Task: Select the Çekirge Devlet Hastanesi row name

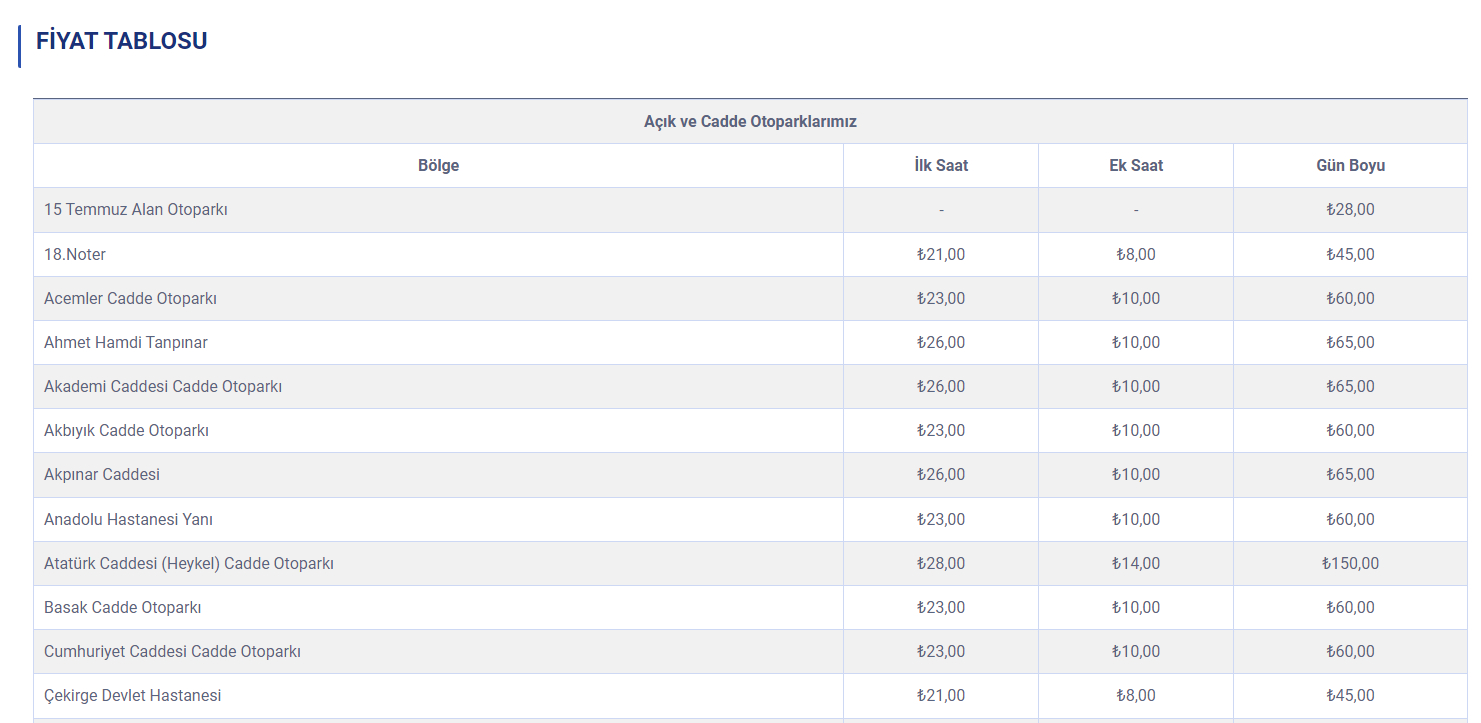Action: [133, 695]
